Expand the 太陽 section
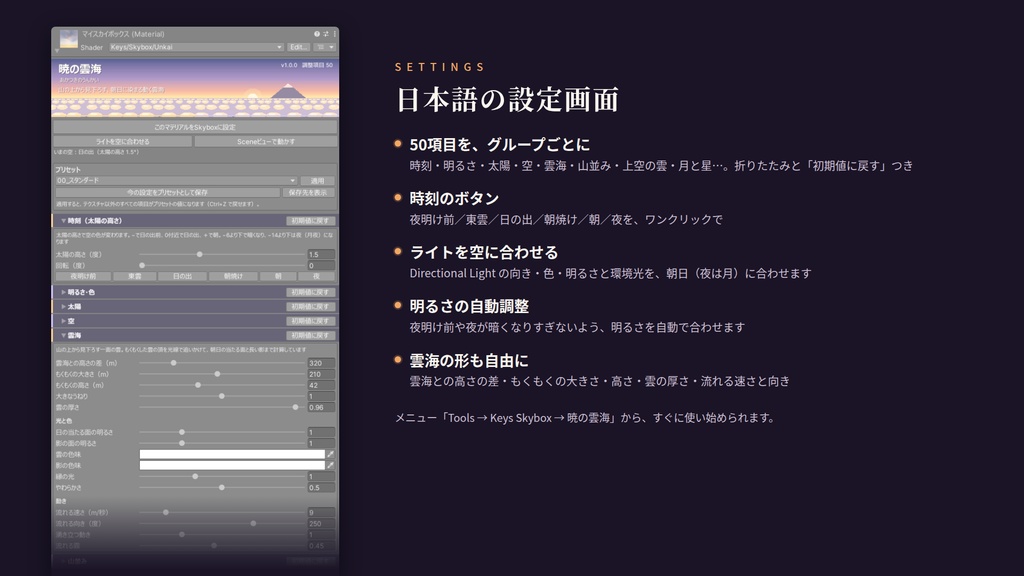The image size is (1024, 576). click(x=63, y=307)
